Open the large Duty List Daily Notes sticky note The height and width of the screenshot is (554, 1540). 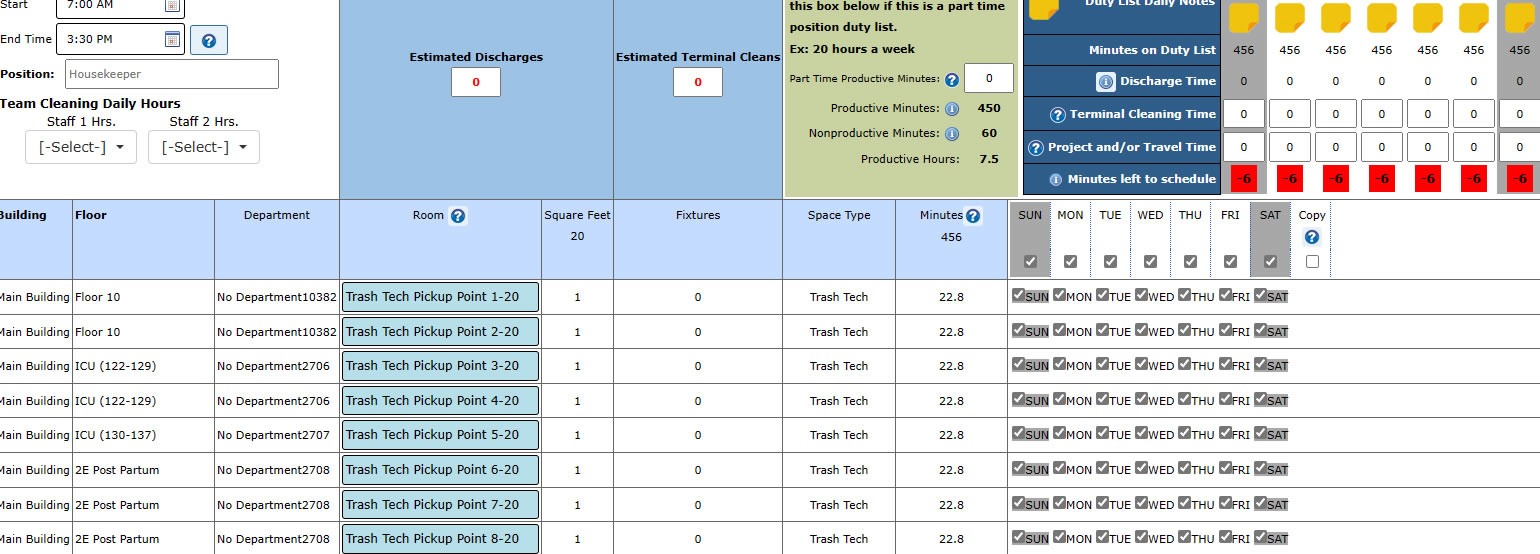pyautogui.click(x=1043, y=8)
